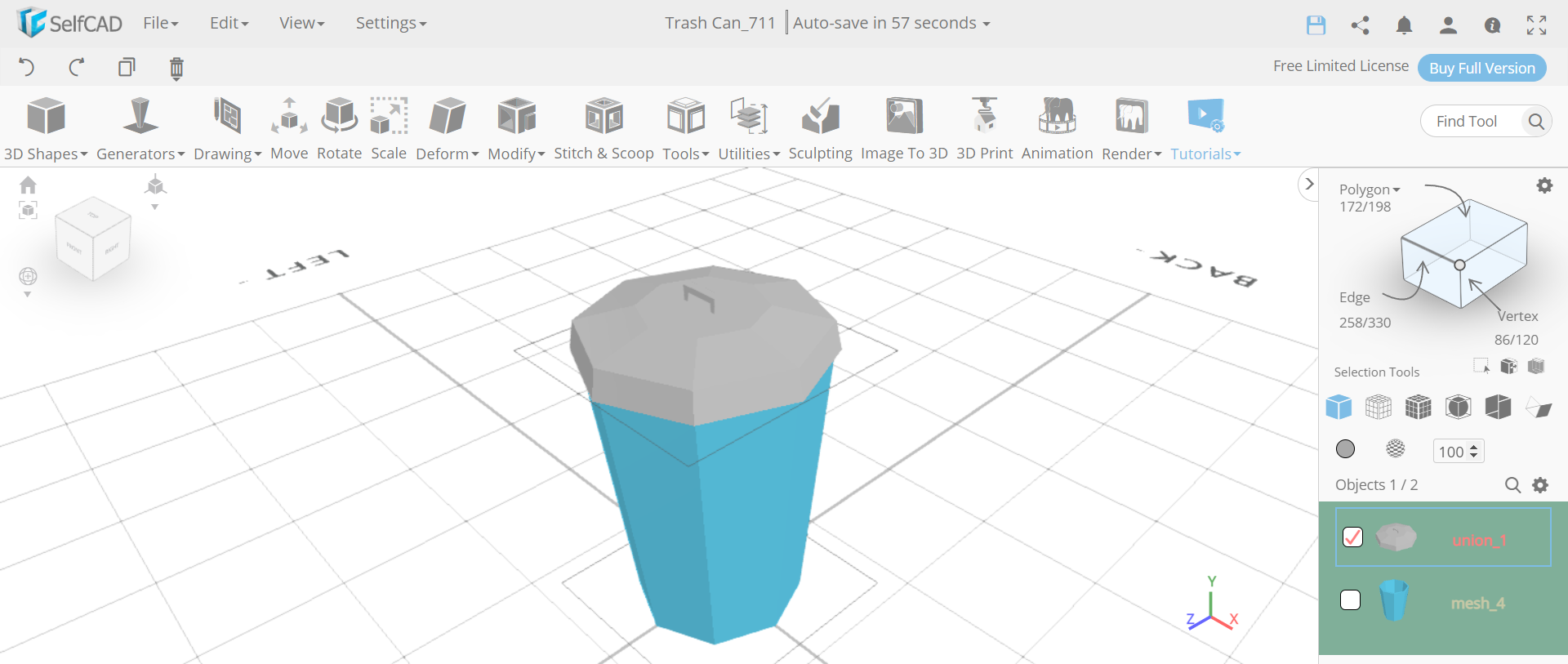The width and height of the screenshot is (1568, 664).
Task: Open the Drawing dropdown
Action: [x=228, y=129]
